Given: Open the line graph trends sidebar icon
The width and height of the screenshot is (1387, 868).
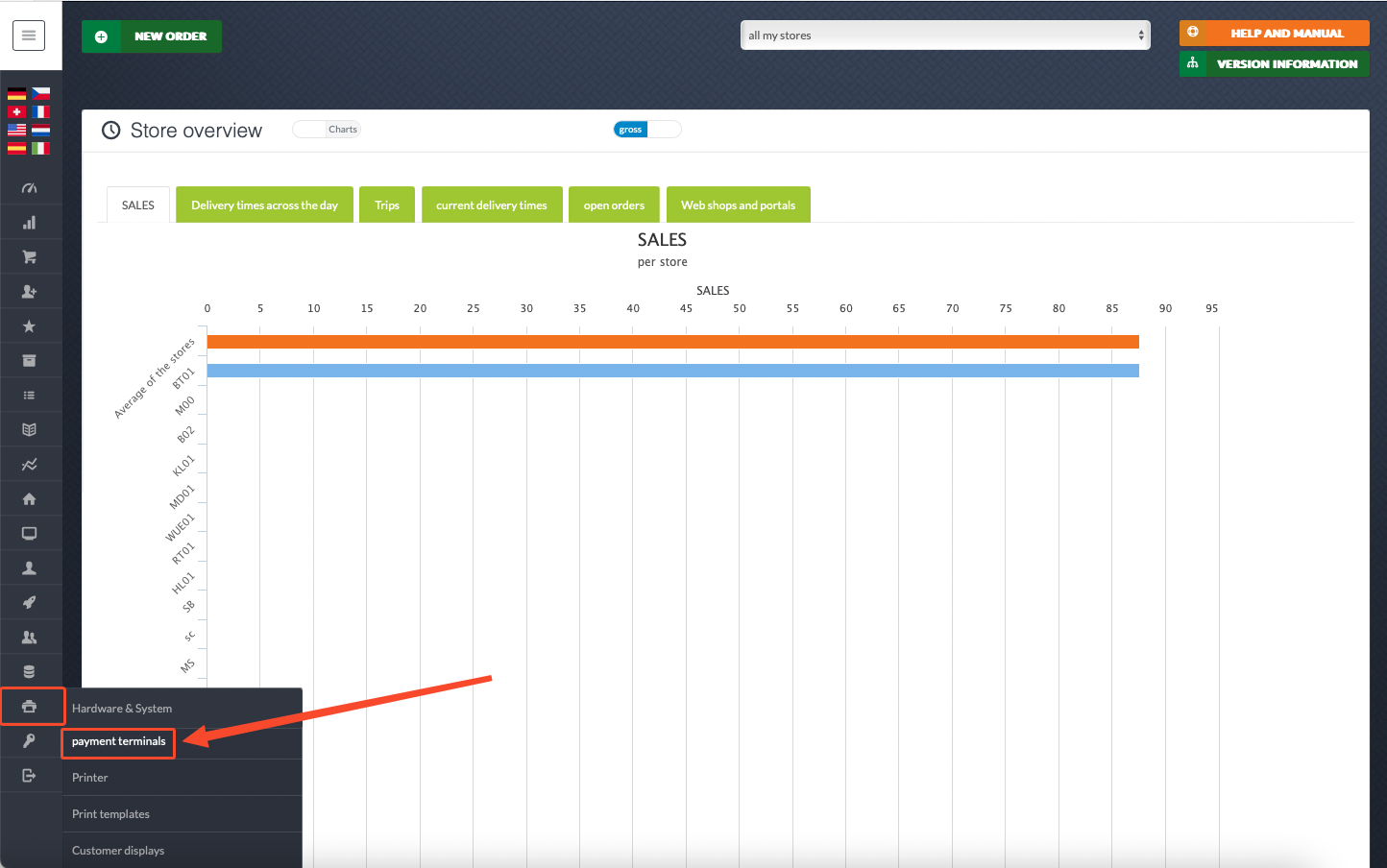Looking at the screenshot, I should tap(30, 465).
